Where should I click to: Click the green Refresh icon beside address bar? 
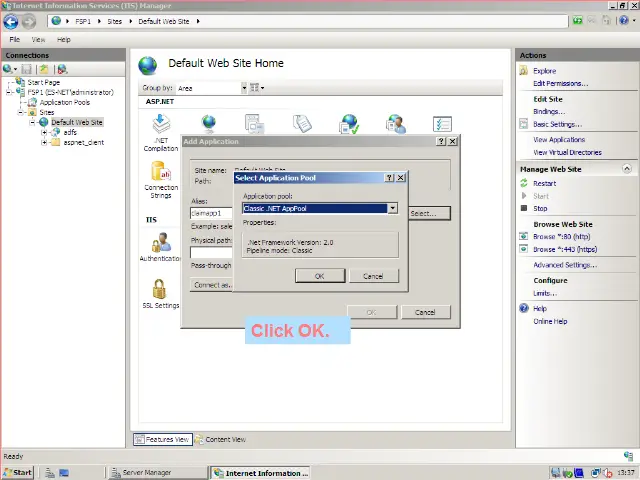click(x=577, y=20)
